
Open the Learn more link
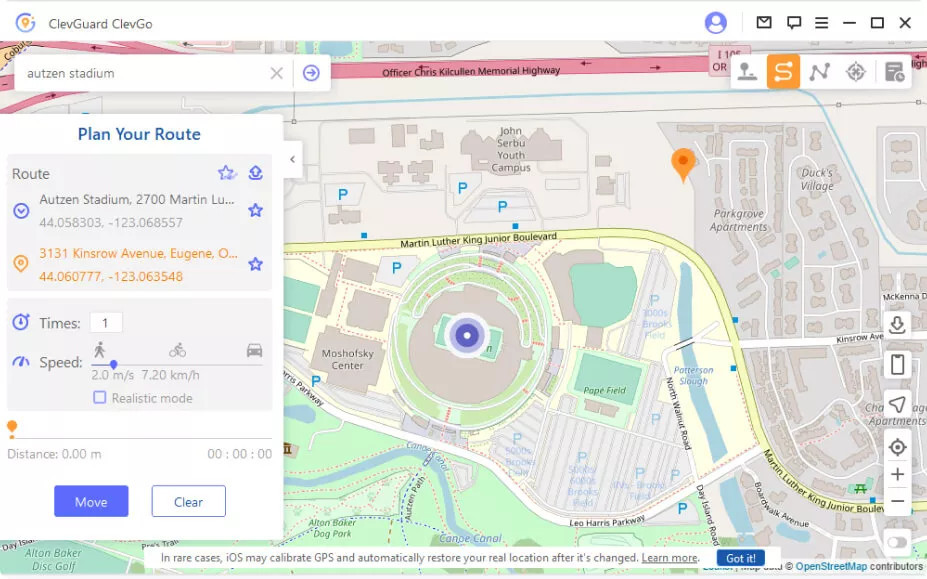pos(669,558)
